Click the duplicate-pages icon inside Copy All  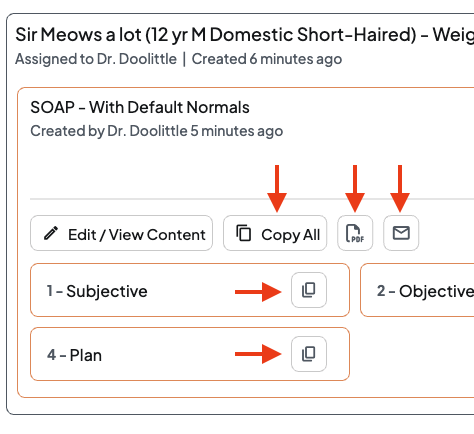244,233
